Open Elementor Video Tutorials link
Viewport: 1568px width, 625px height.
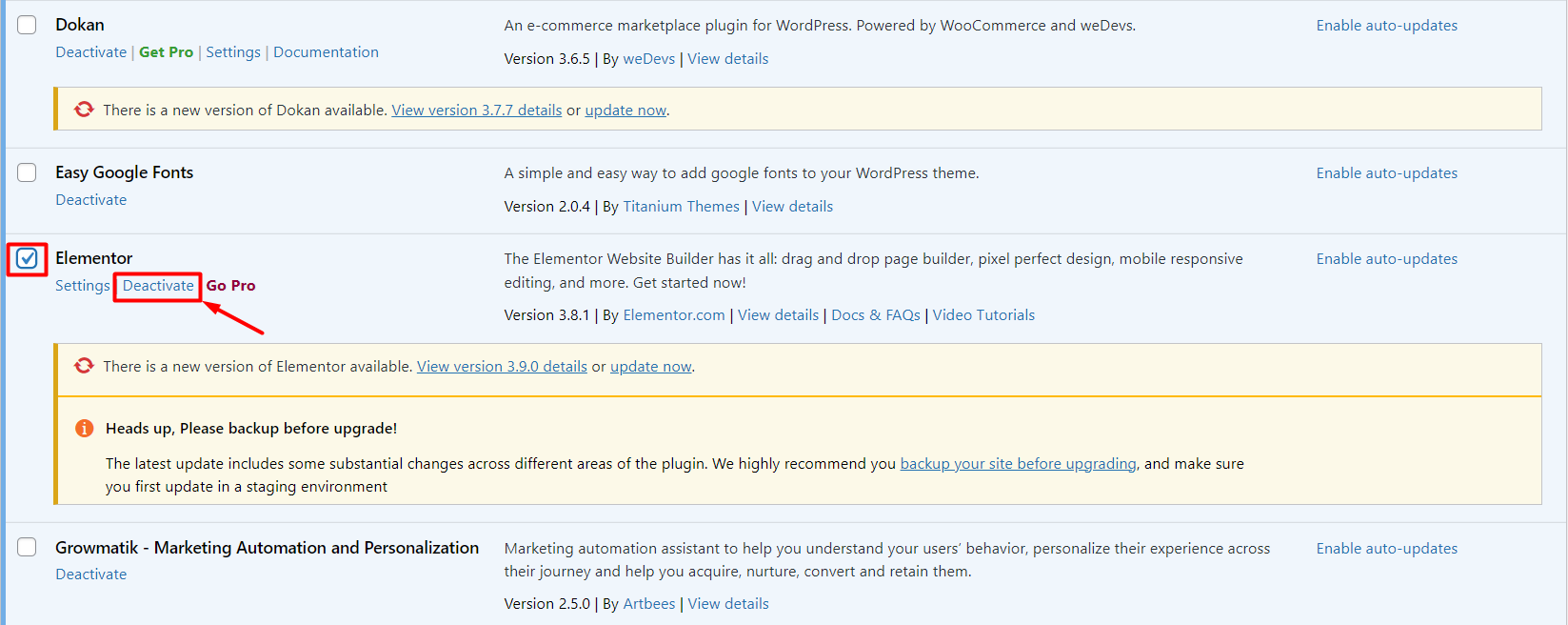(983, 315)
